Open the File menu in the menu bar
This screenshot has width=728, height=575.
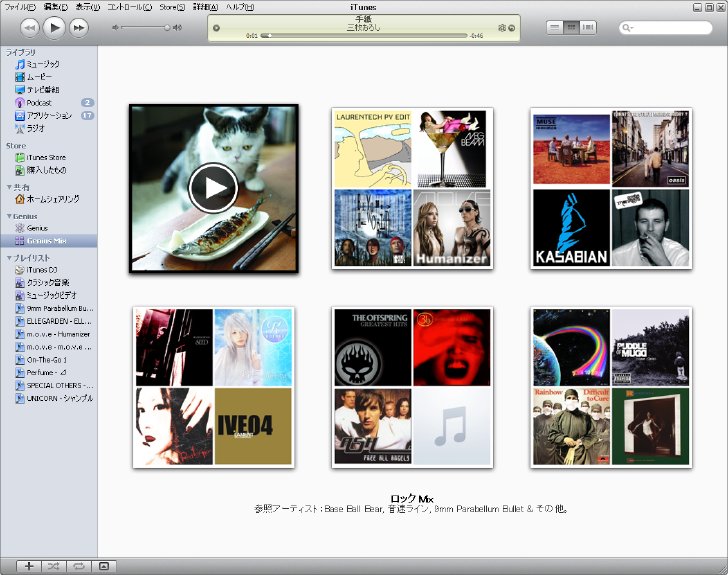[20, 7]
